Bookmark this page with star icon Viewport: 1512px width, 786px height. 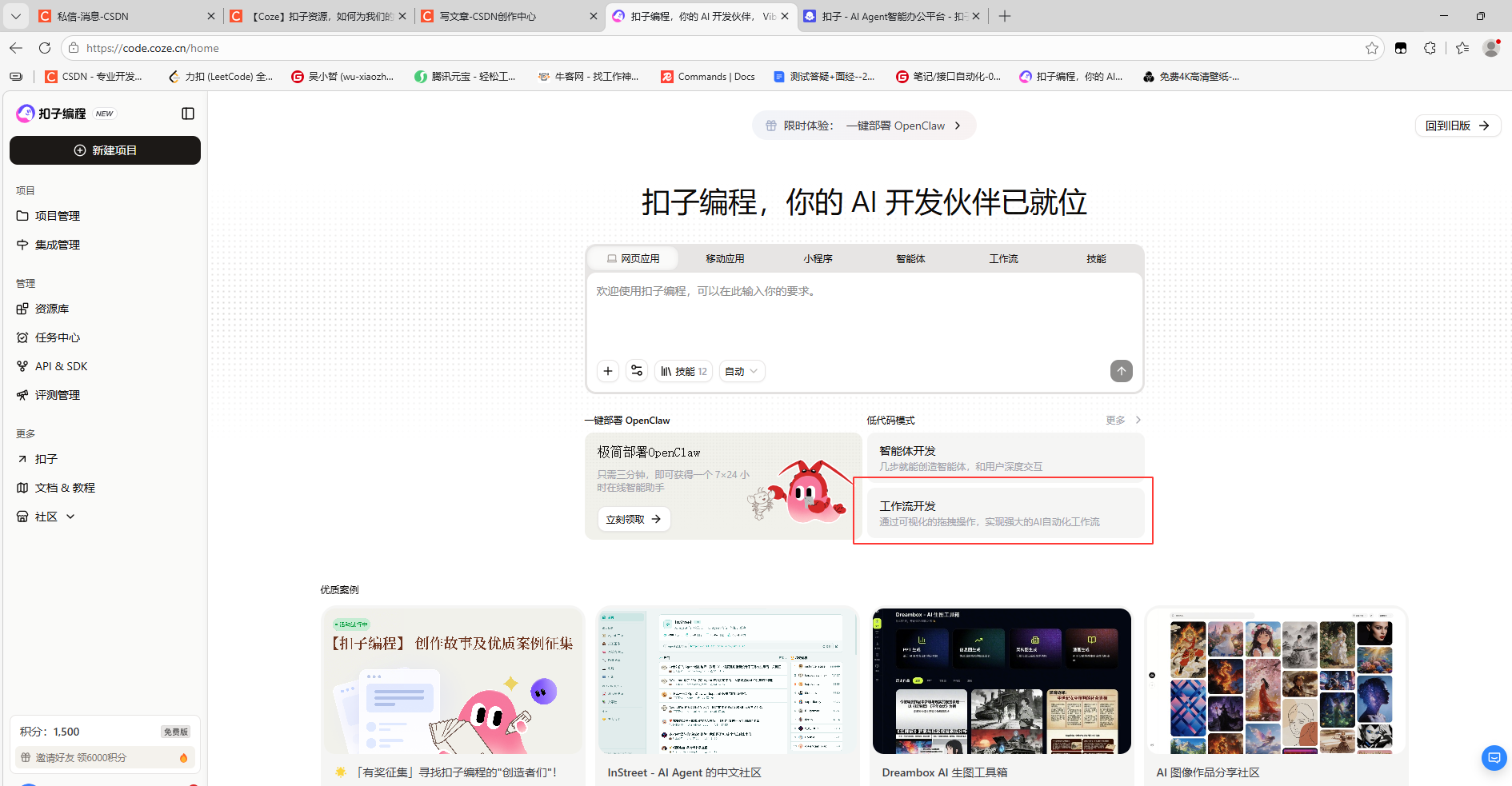[1372, 48]
